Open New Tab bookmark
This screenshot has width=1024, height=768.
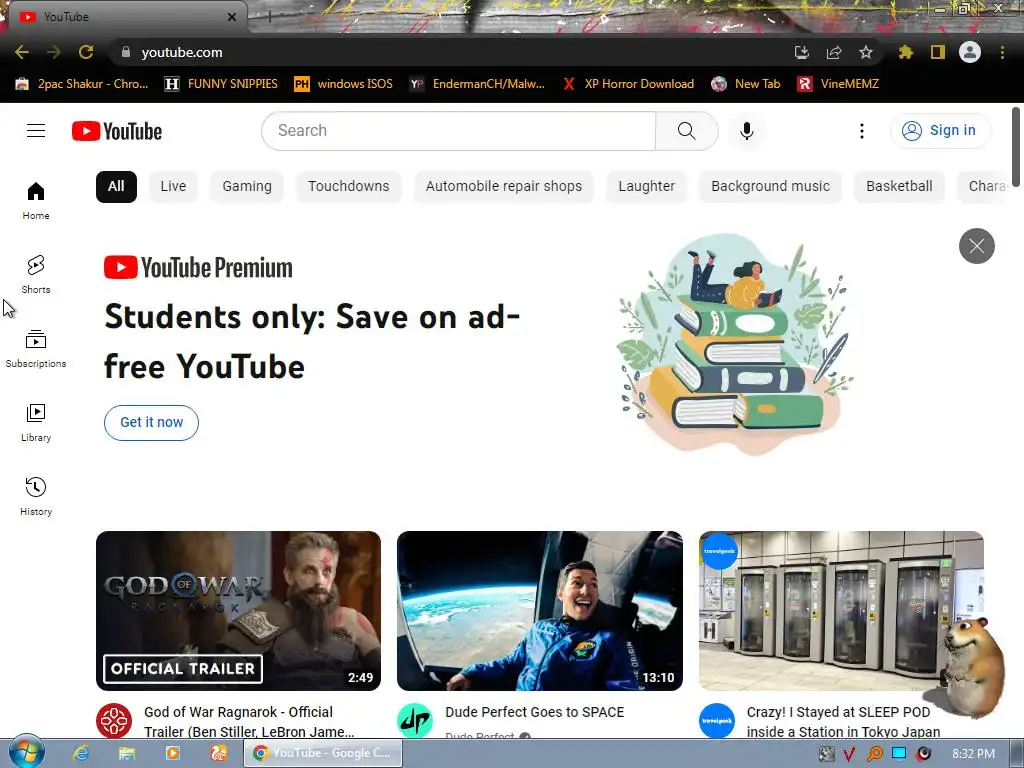click(x=746, y=84)
